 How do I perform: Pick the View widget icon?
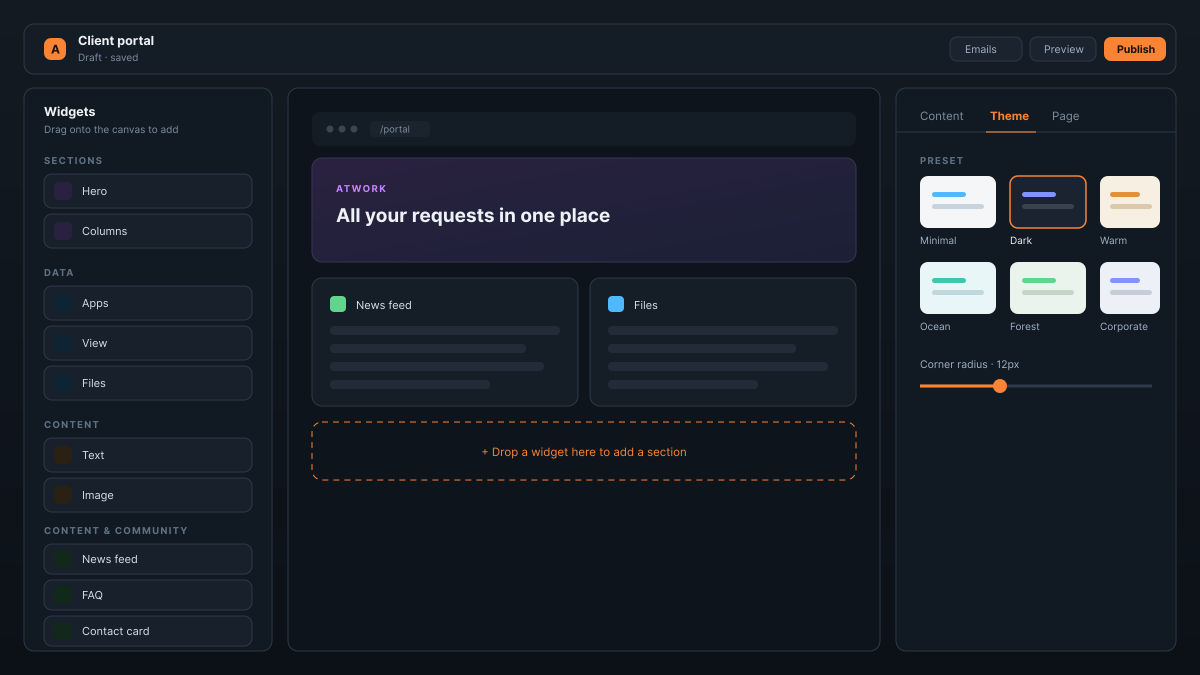[63, 343]
